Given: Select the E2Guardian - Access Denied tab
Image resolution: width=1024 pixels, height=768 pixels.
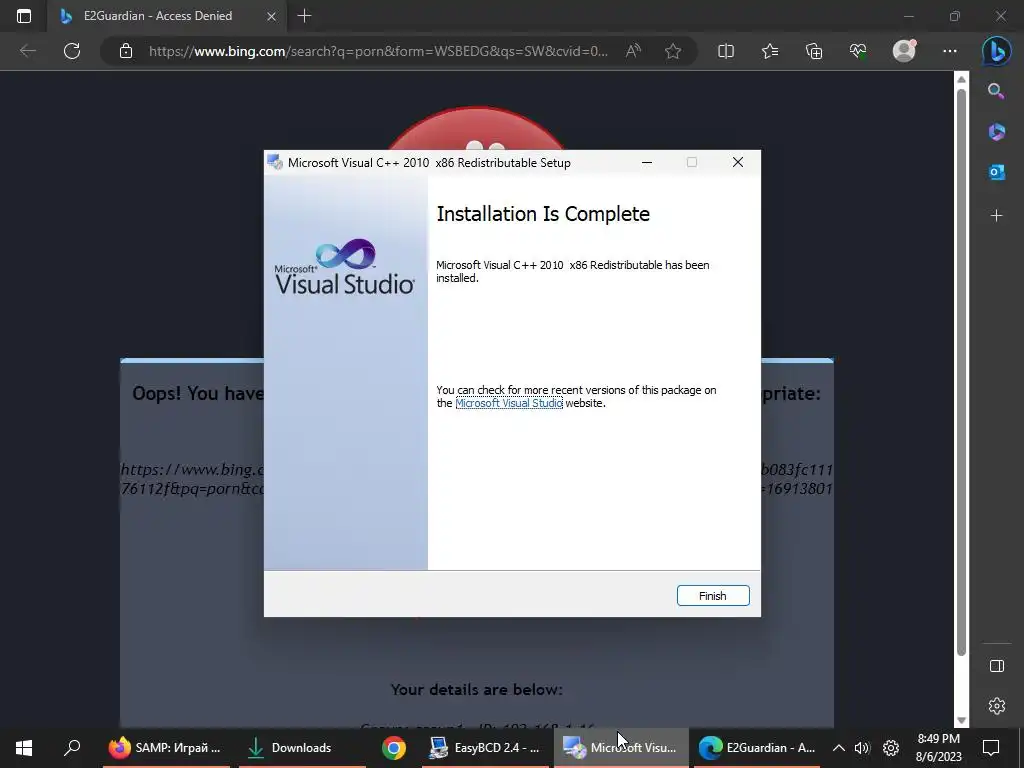Looking at the screenshot, I should 157,16.
